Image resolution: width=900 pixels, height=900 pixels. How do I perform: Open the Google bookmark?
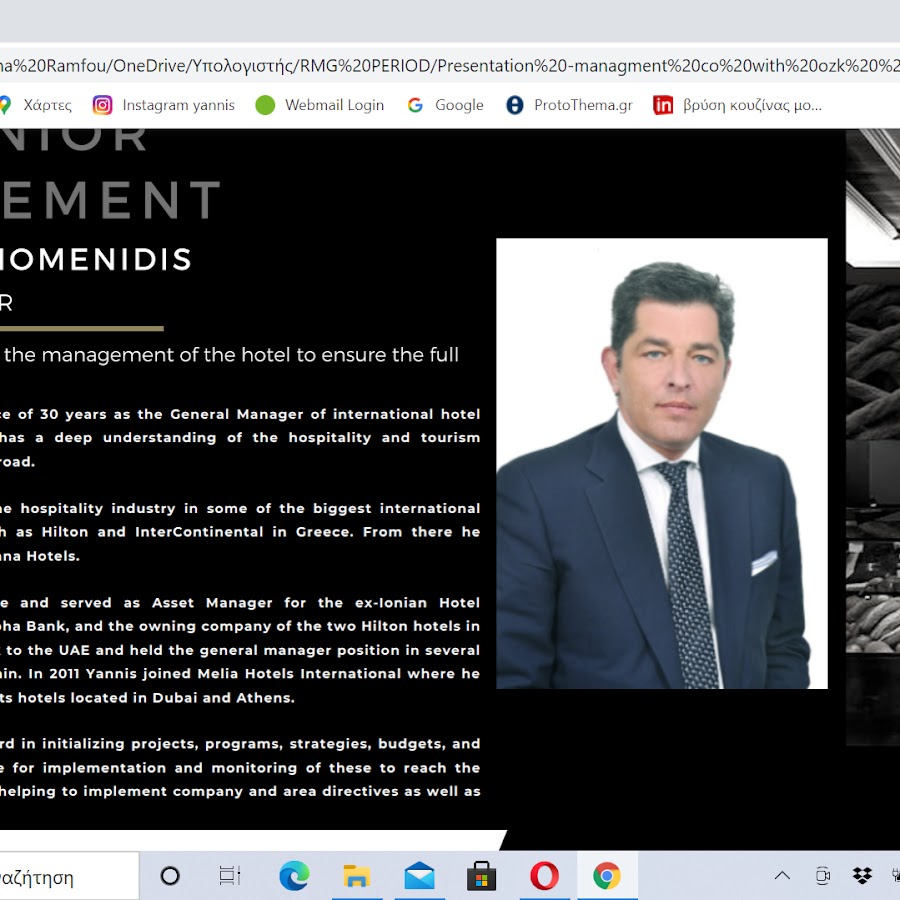pos(445,105)
